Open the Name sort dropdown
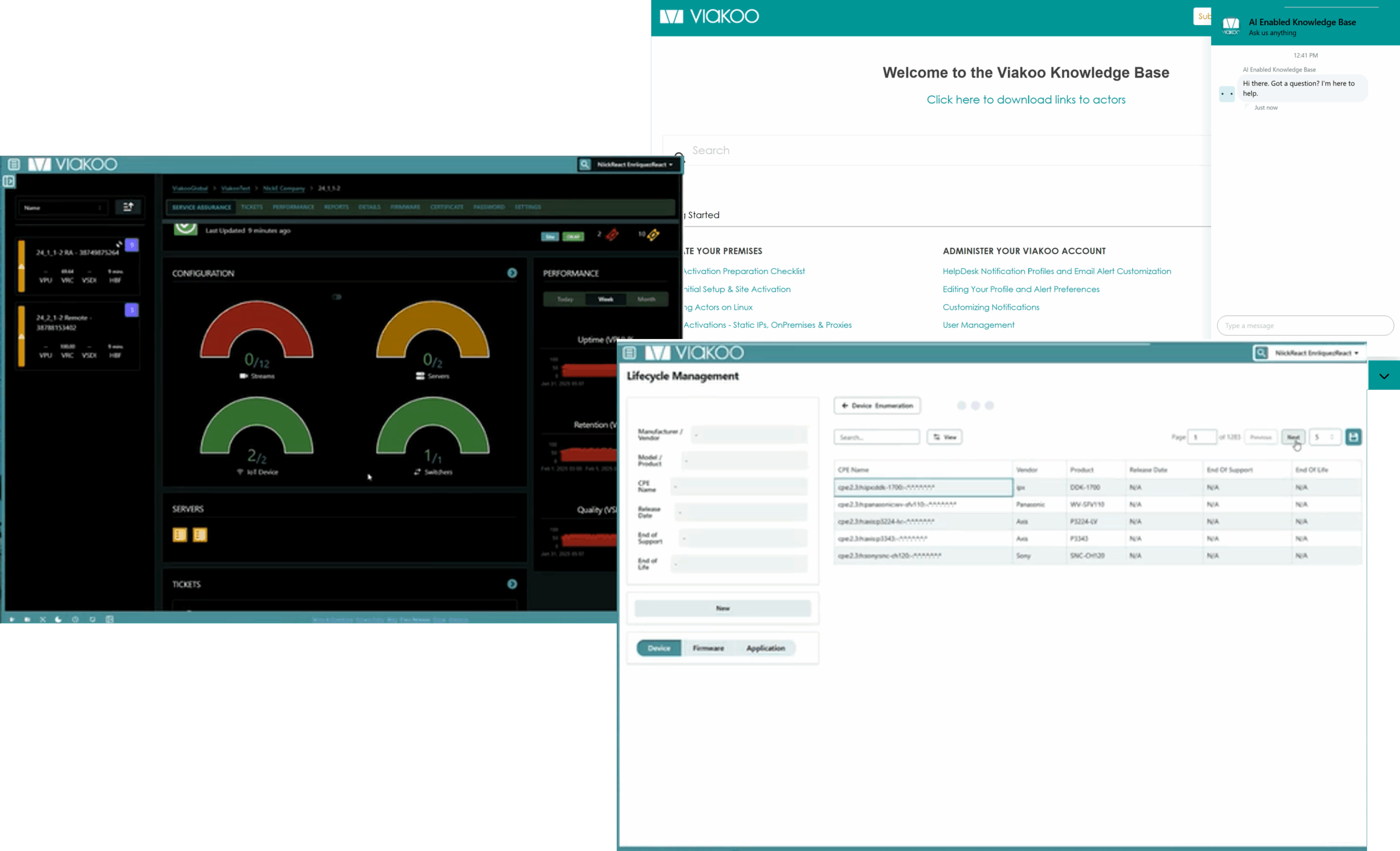This screenshot has width=1400, height=851. click(62, 208)
